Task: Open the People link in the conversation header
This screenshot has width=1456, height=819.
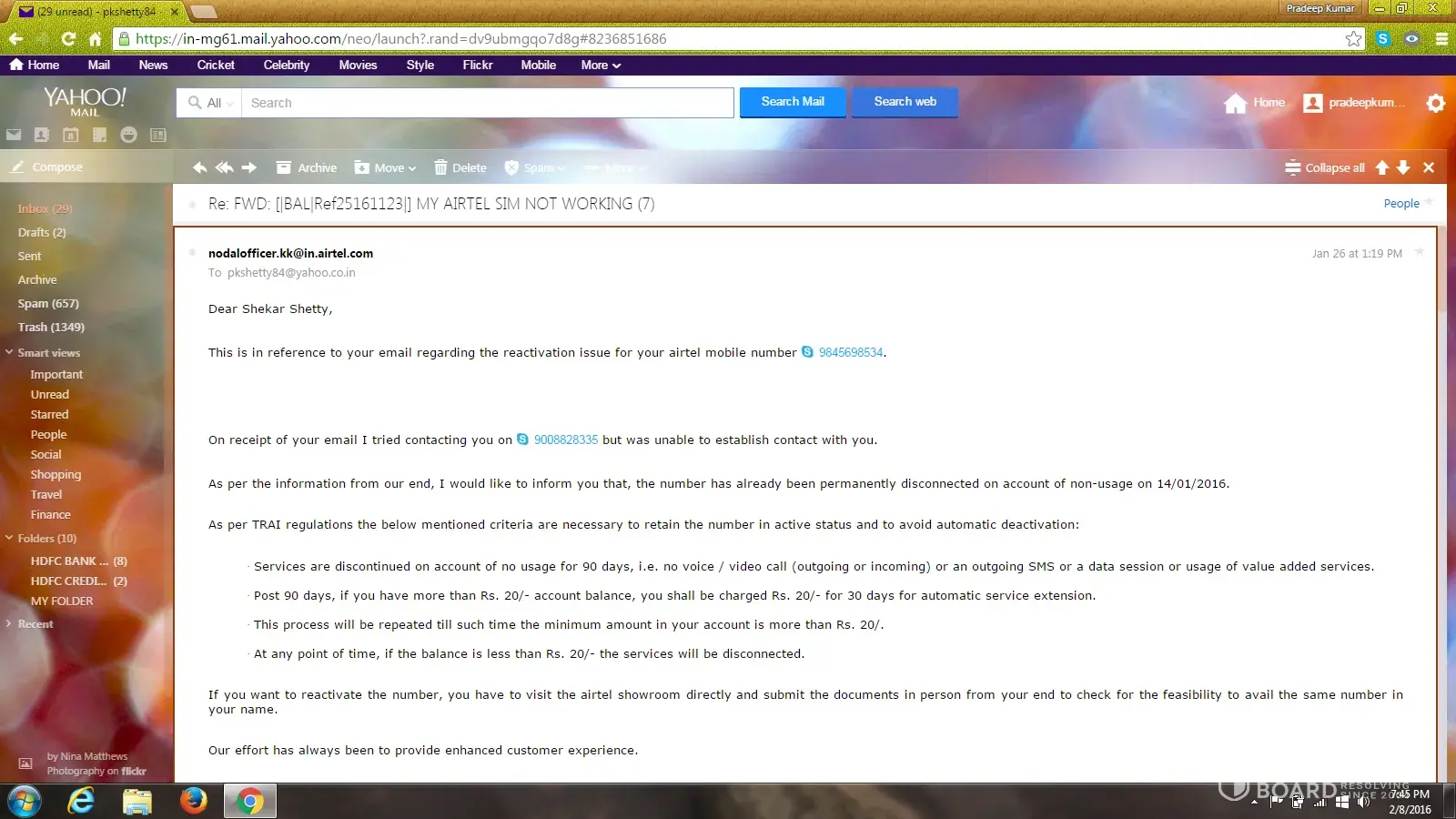Action: point(1401,204)
